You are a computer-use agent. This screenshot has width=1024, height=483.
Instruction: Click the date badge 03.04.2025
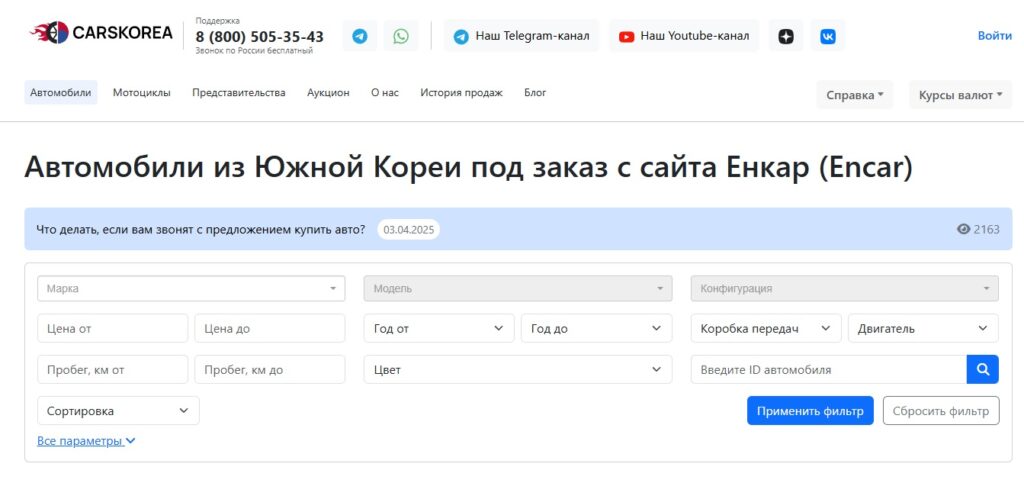click(x=409, y=229)
